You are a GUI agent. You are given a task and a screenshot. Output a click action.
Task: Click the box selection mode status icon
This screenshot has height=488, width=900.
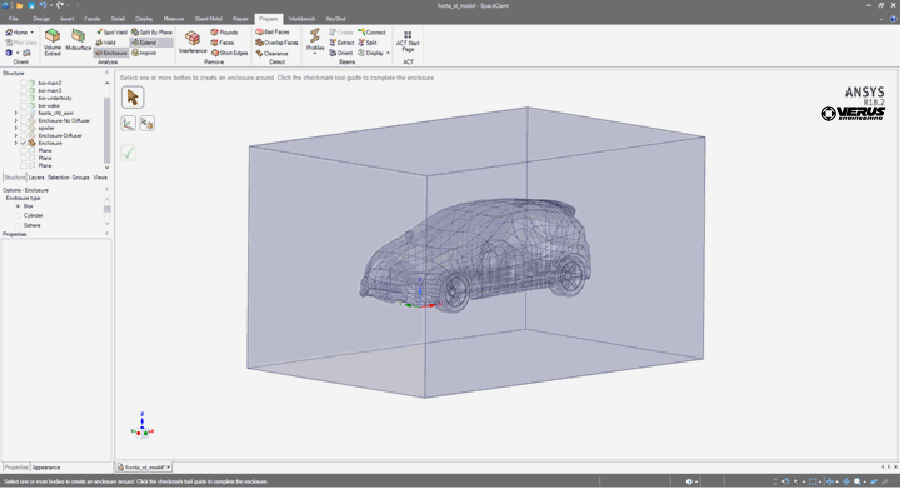813,482
